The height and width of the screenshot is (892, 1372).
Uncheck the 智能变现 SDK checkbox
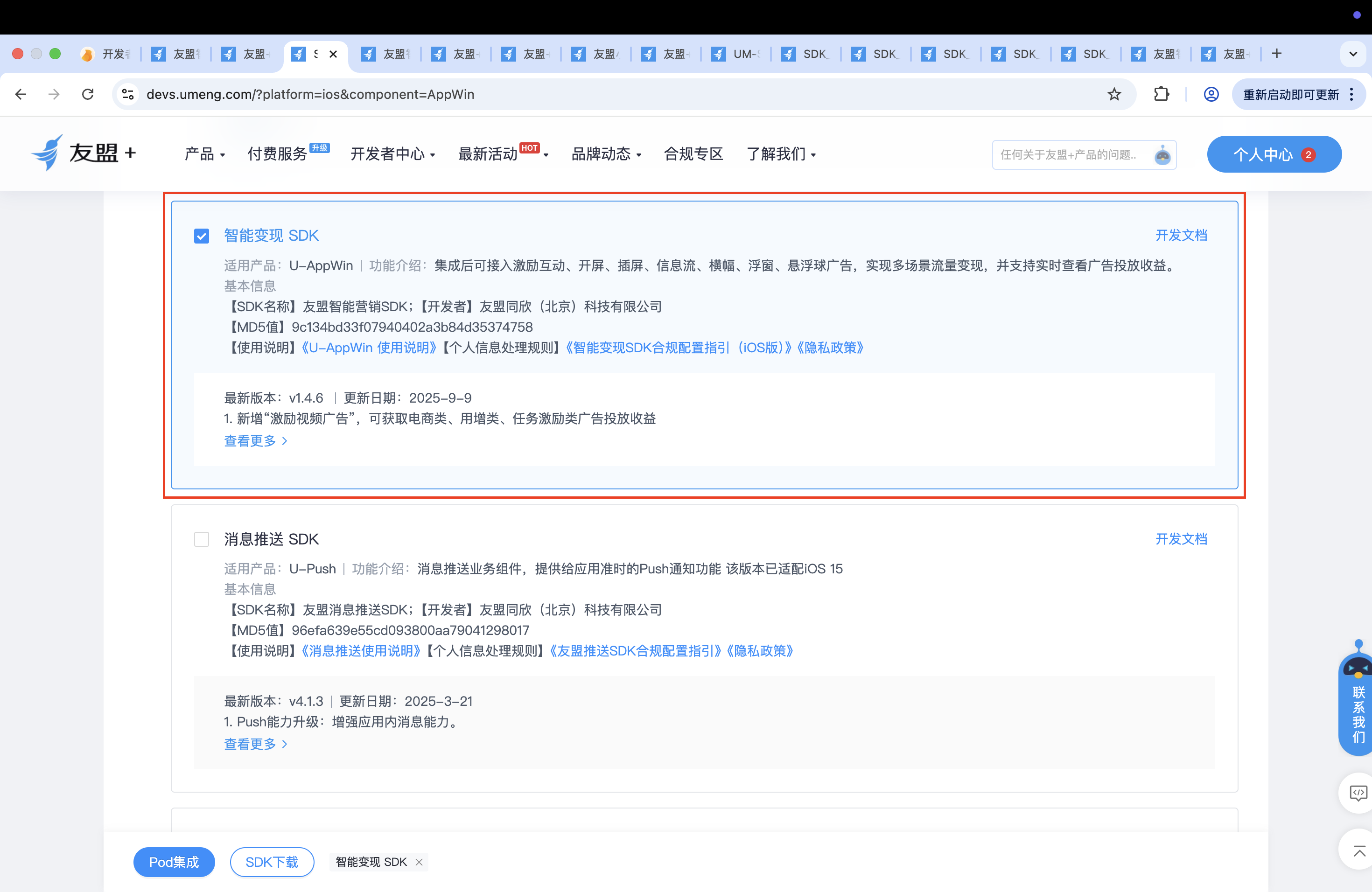(201, 236)
